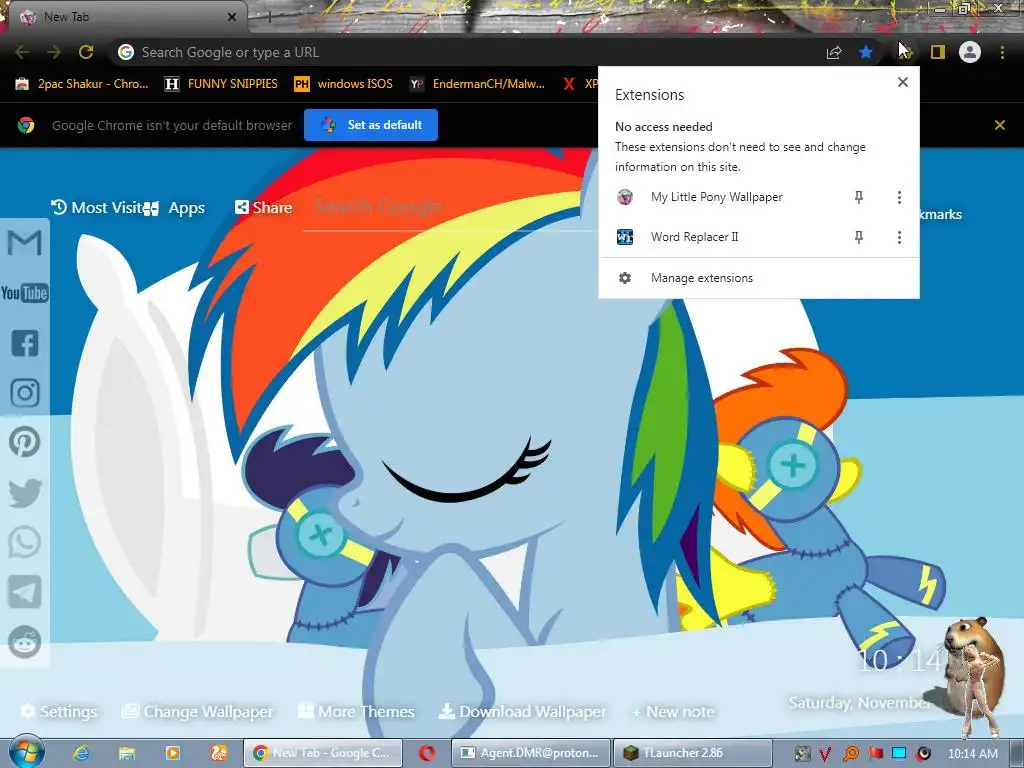Image resolution: width=1024 pixels, height=768 pixels.
Task: Open the Twitter sidebar shortcut
Action: coord(25,492)
